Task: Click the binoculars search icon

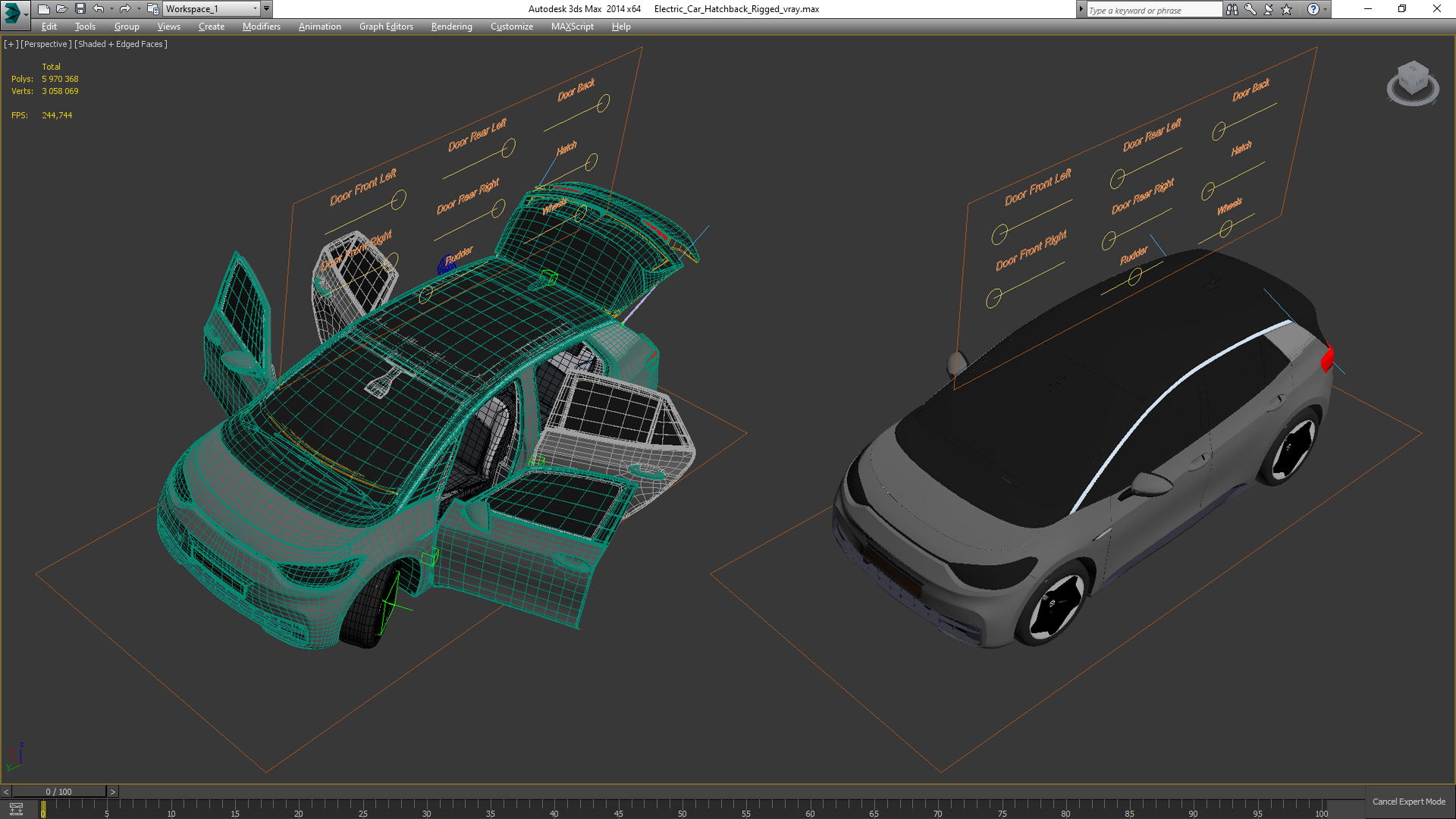Action: (x=1232, y=9)
